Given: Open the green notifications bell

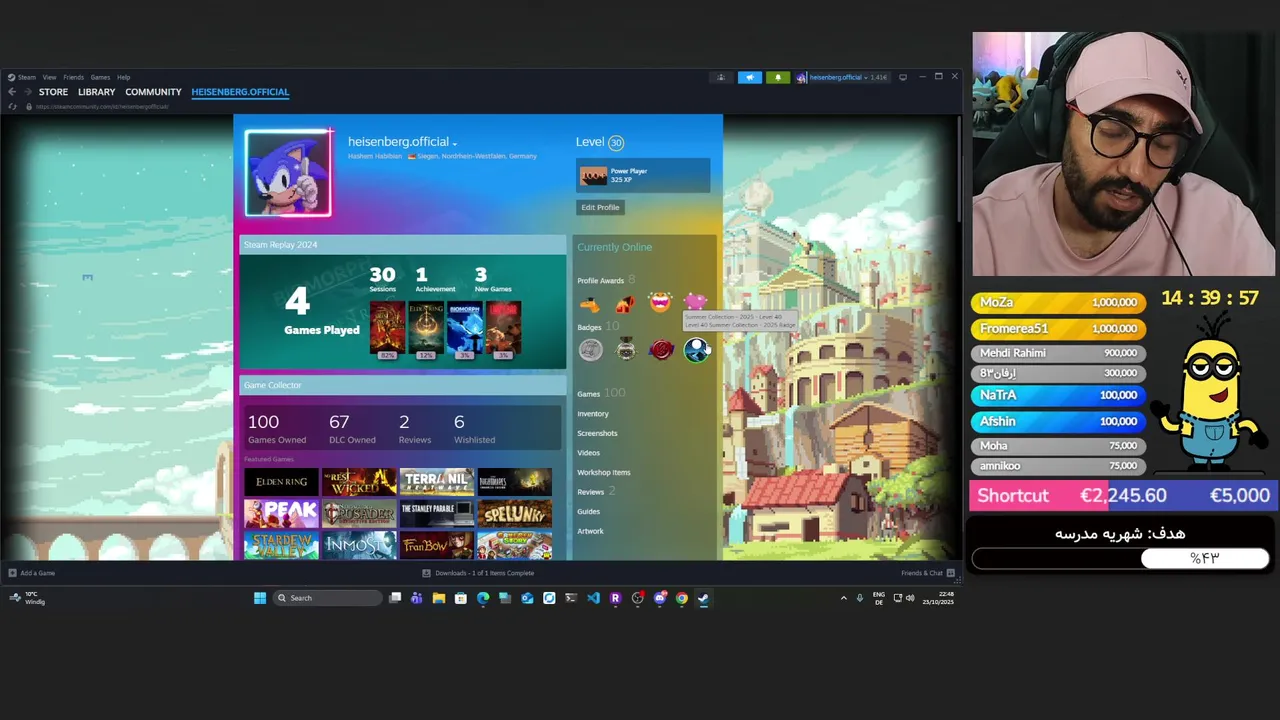Looking at the screenshot, I should click(x=777, y=77).
